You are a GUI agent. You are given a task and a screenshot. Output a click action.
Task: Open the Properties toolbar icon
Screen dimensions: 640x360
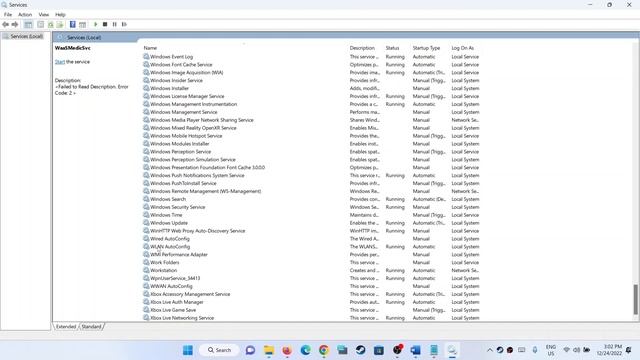click(40, 24)
